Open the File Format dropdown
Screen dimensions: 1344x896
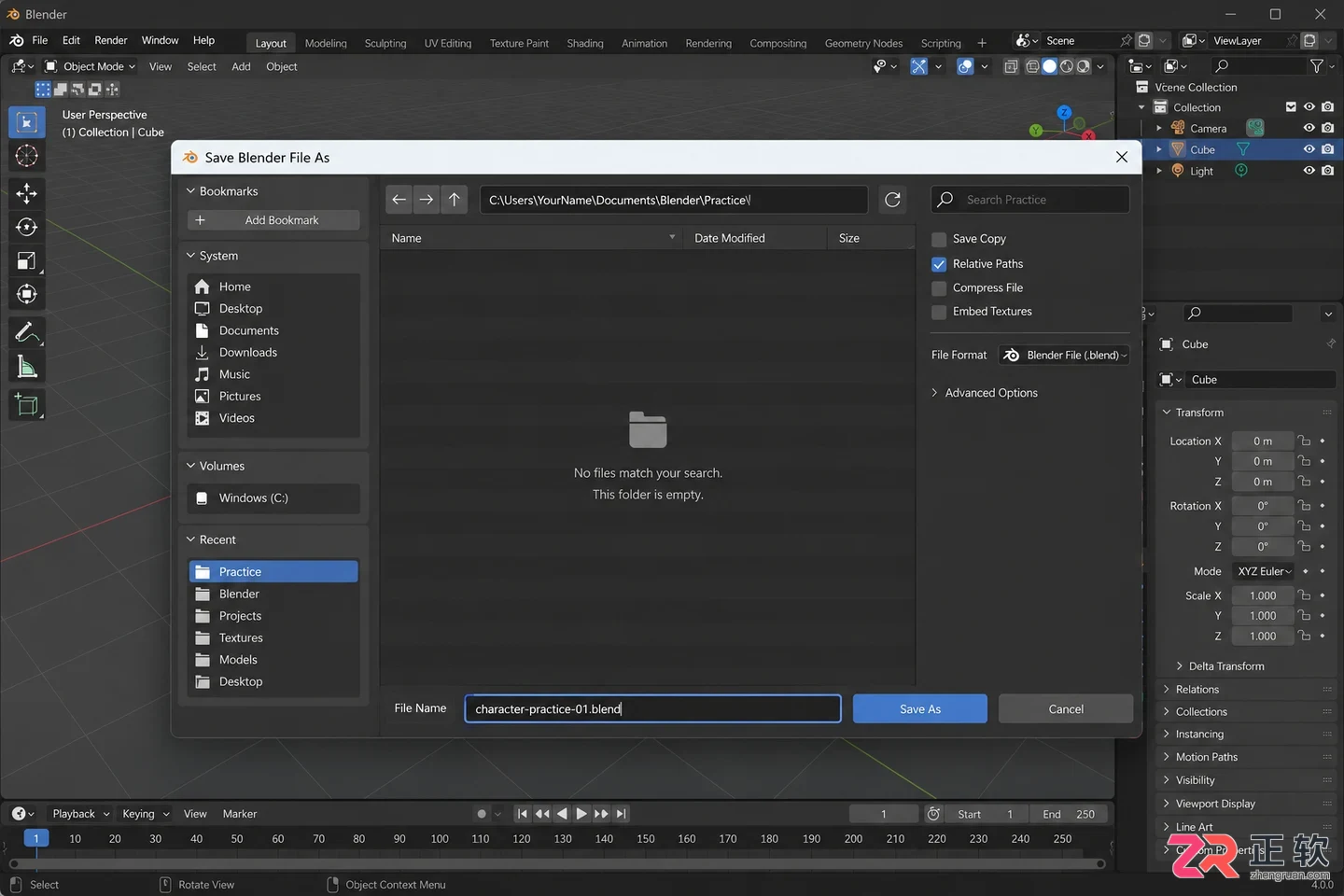[x=1064, y=355]
